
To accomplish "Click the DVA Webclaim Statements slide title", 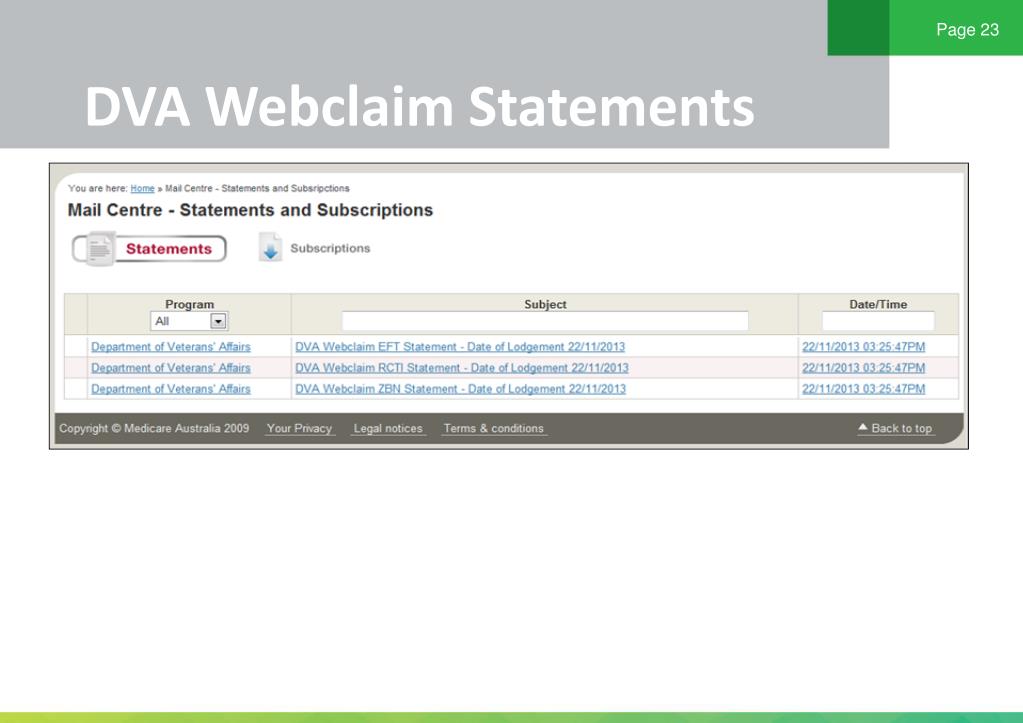I will coord(420,106).
